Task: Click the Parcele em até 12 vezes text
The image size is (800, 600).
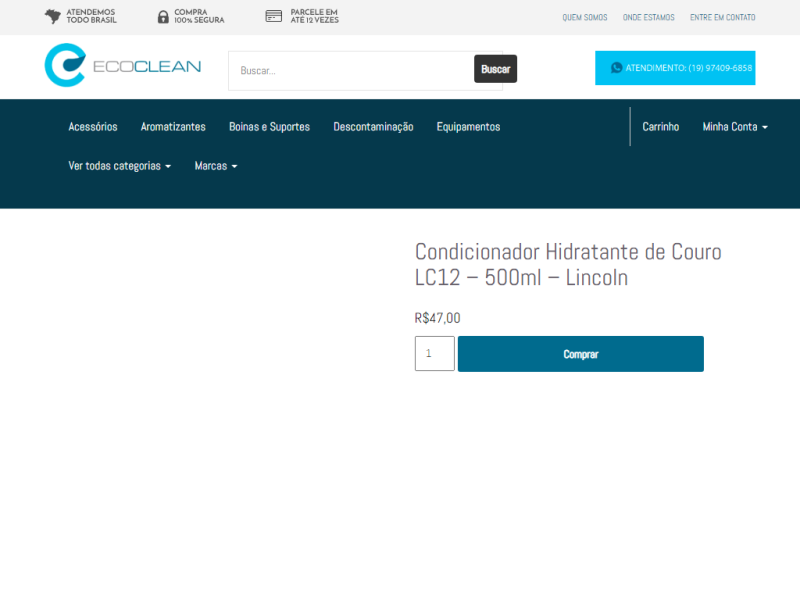Action: tap(314, 16)
